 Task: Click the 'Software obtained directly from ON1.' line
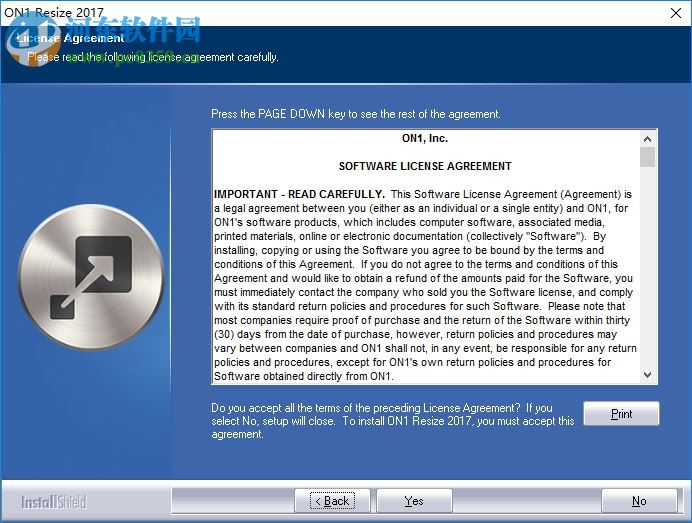point(304,376)
